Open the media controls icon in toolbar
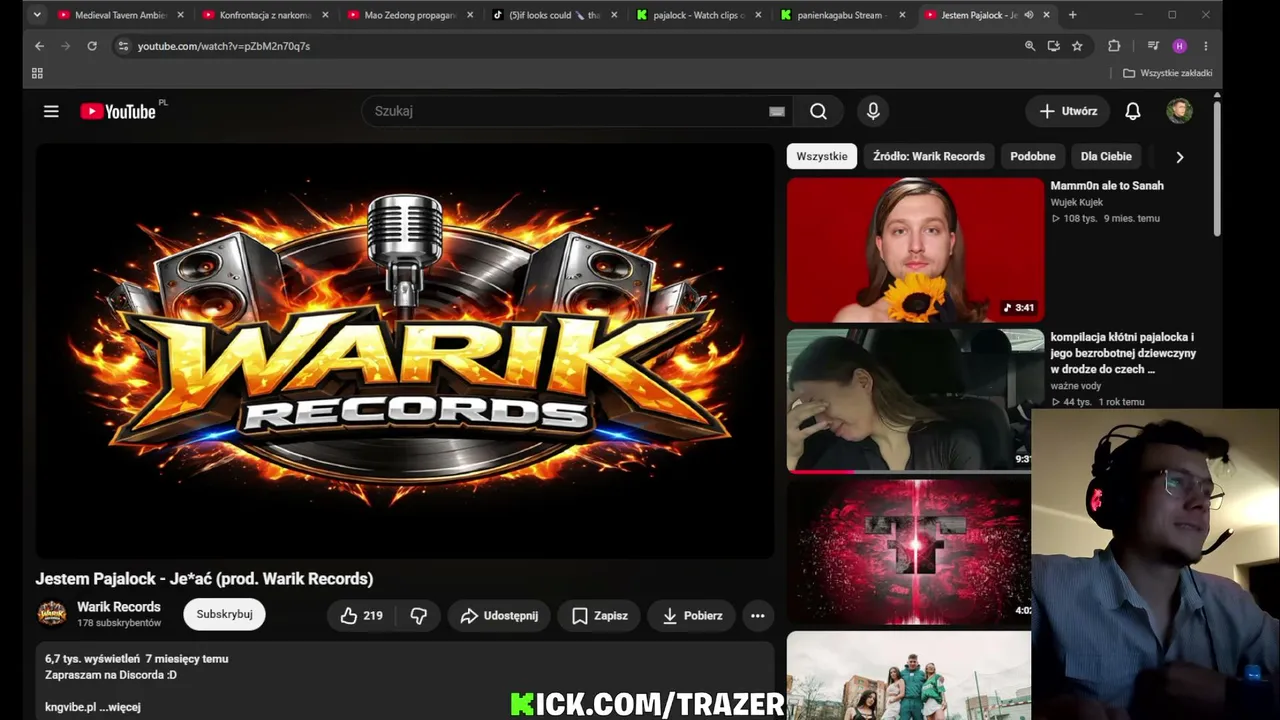 (x=1153, y=46)
